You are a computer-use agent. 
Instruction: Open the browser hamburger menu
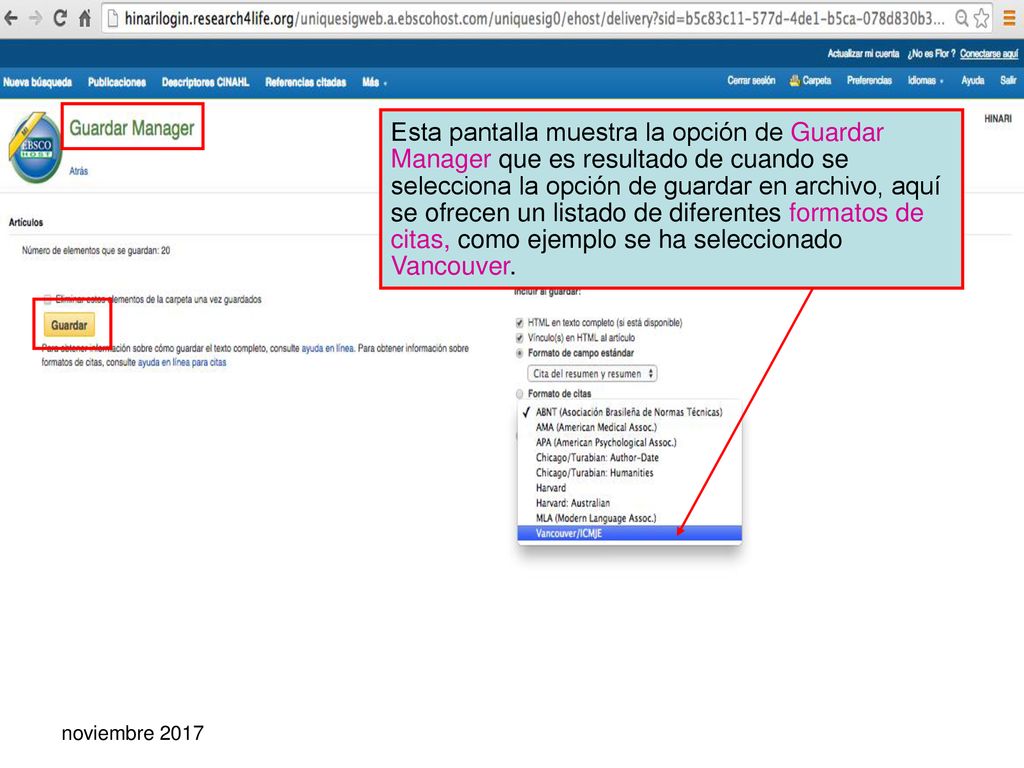[x=1010, y=19]
